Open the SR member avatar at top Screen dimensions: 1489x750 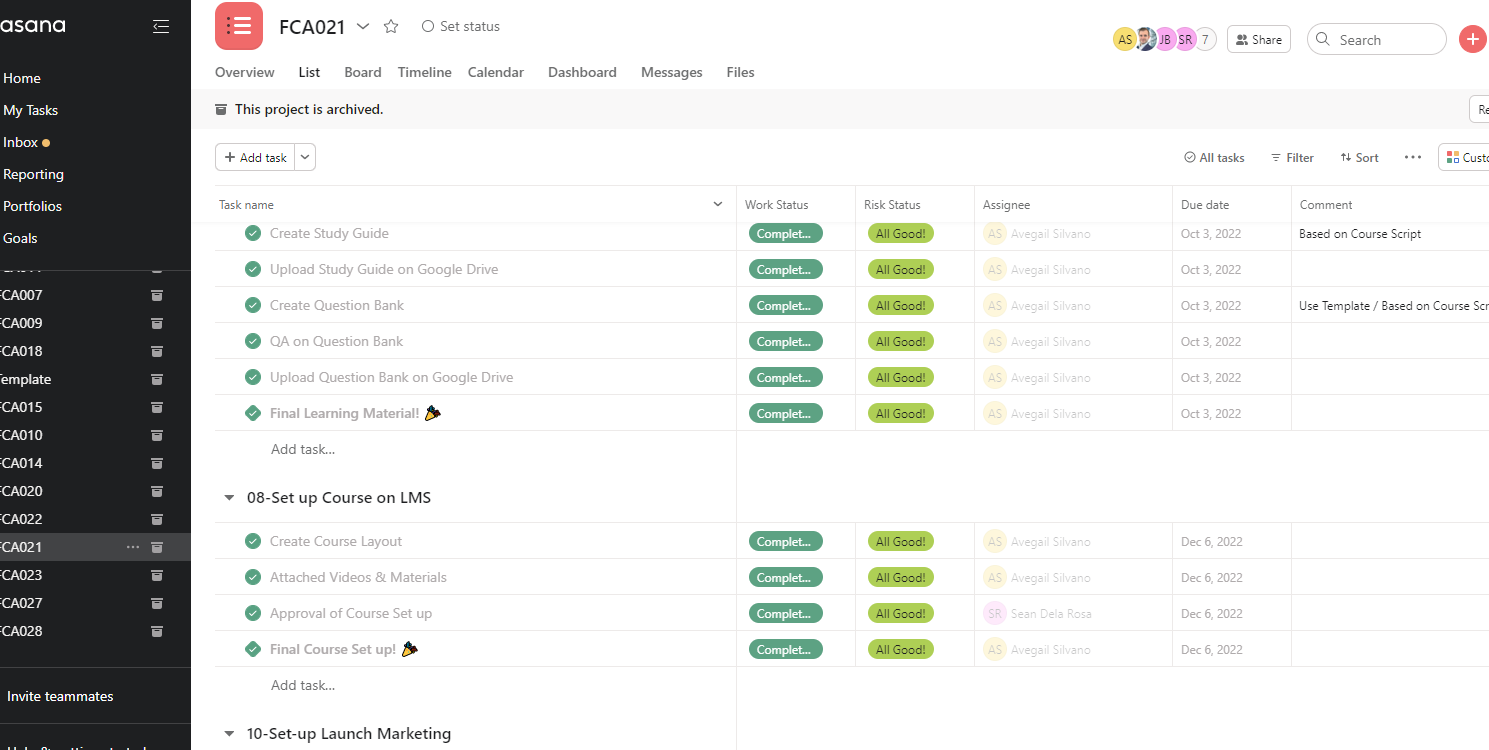point(1185,39)
